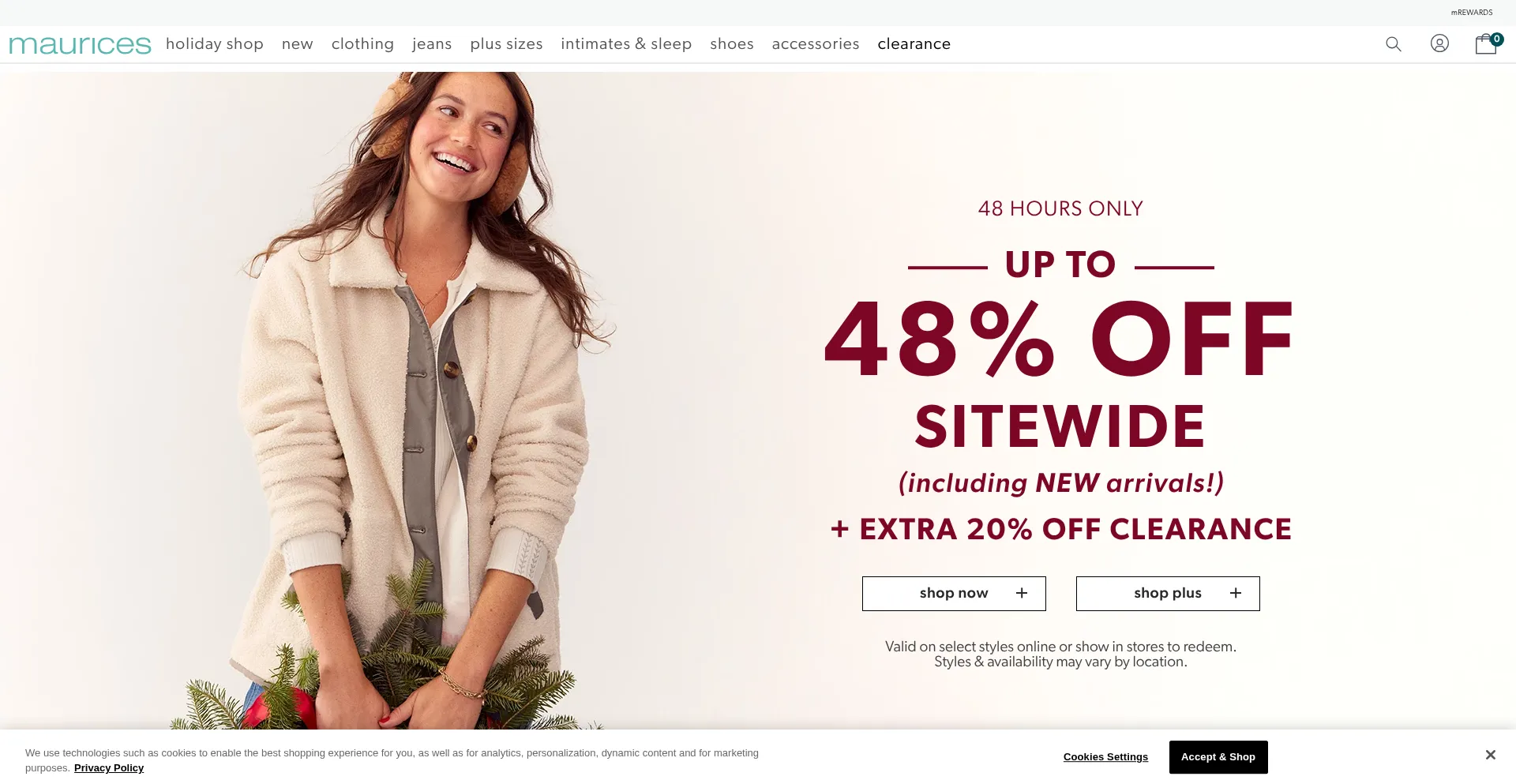Click the Accept & Shop button
The width and height of the screenshot is (1516, 784).
click(1218, 757)
